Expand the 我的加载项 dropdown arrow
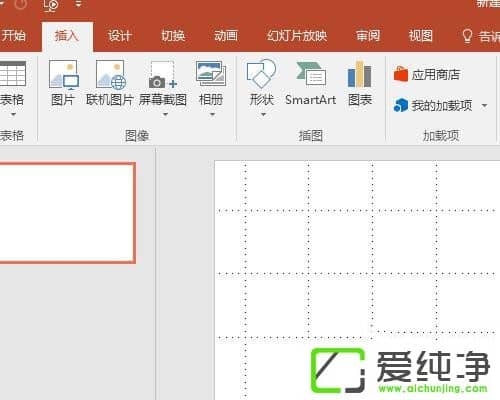 coord(484,106)
